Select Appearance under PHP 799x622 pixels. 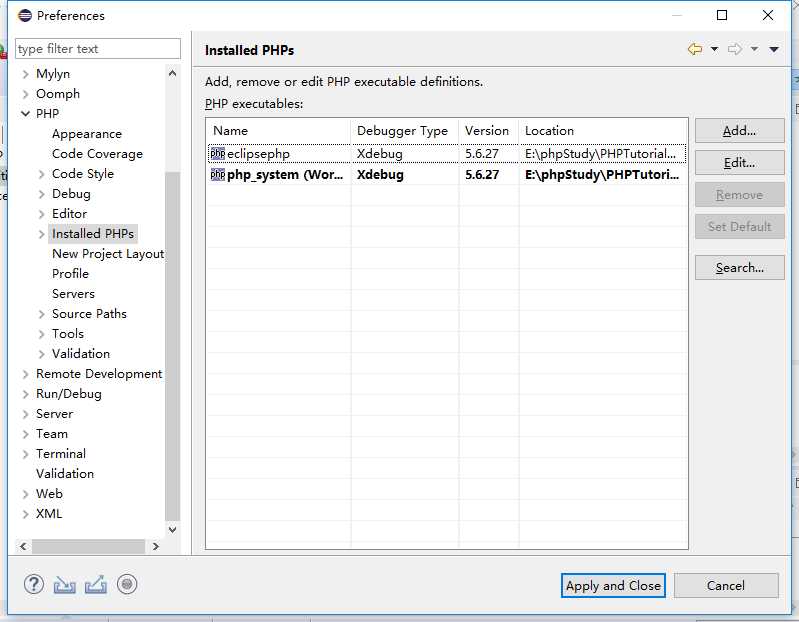pyautogui.click(x=87, y=134)
